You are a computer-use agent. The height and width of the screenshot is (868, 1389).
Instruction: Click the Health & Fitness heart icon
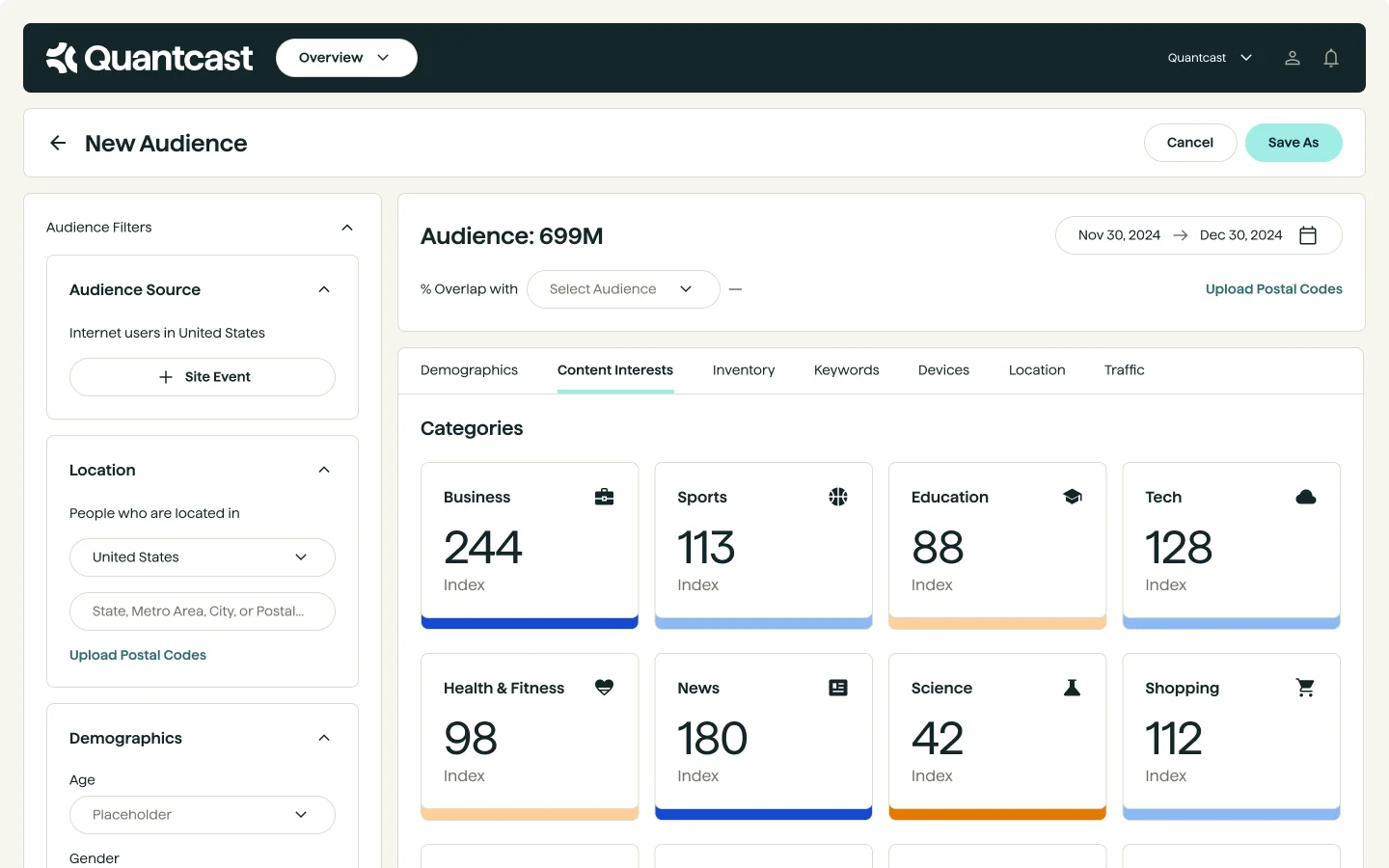point(604,688)
